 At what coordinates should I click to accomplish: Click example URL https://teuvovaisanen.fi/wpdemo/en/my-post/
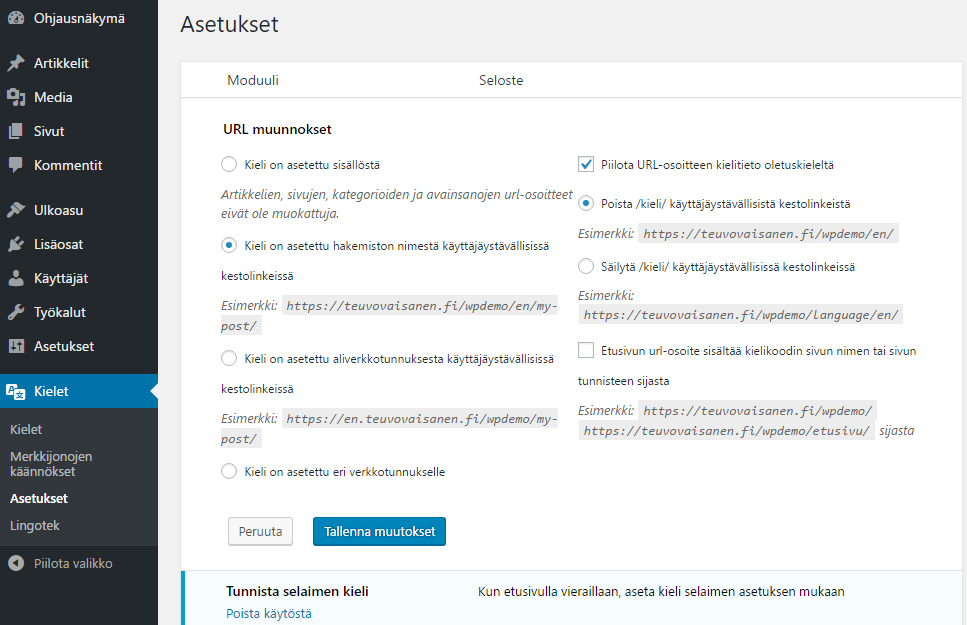pyautogui.click(x=390, y=315)
